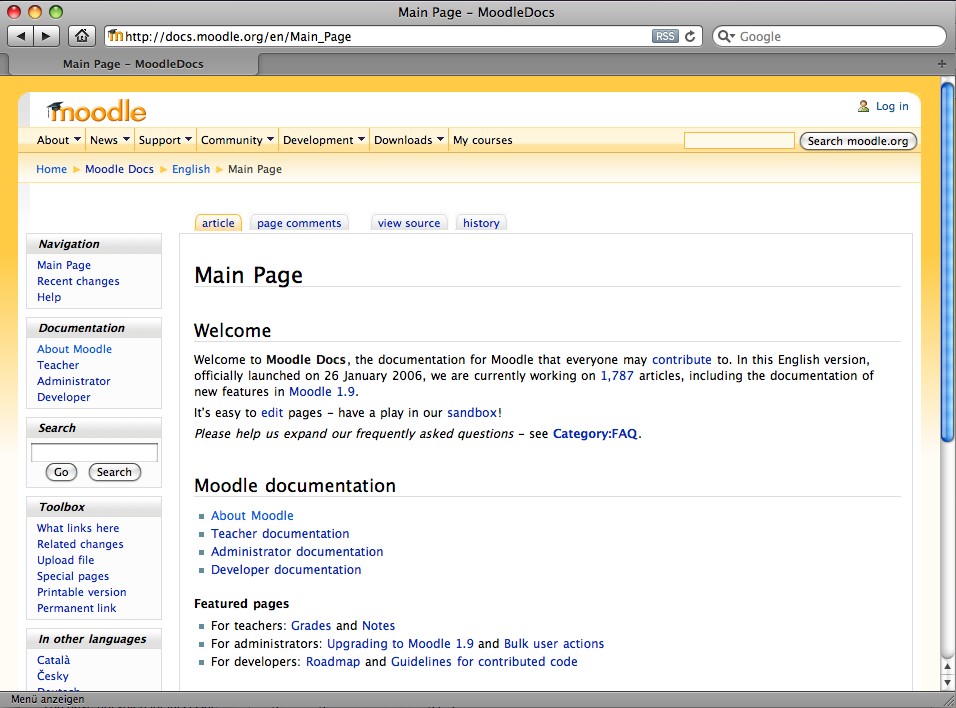Click the 1,787 articles link
956x708 pixels.
617,375
